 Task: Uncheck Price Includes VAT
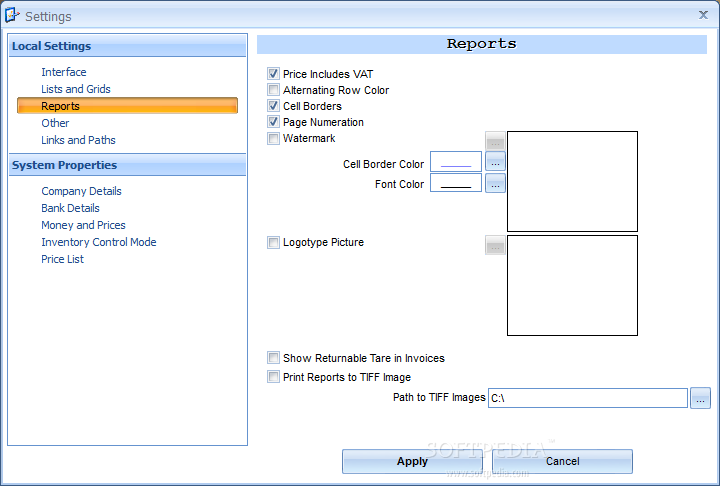(273, 73)
